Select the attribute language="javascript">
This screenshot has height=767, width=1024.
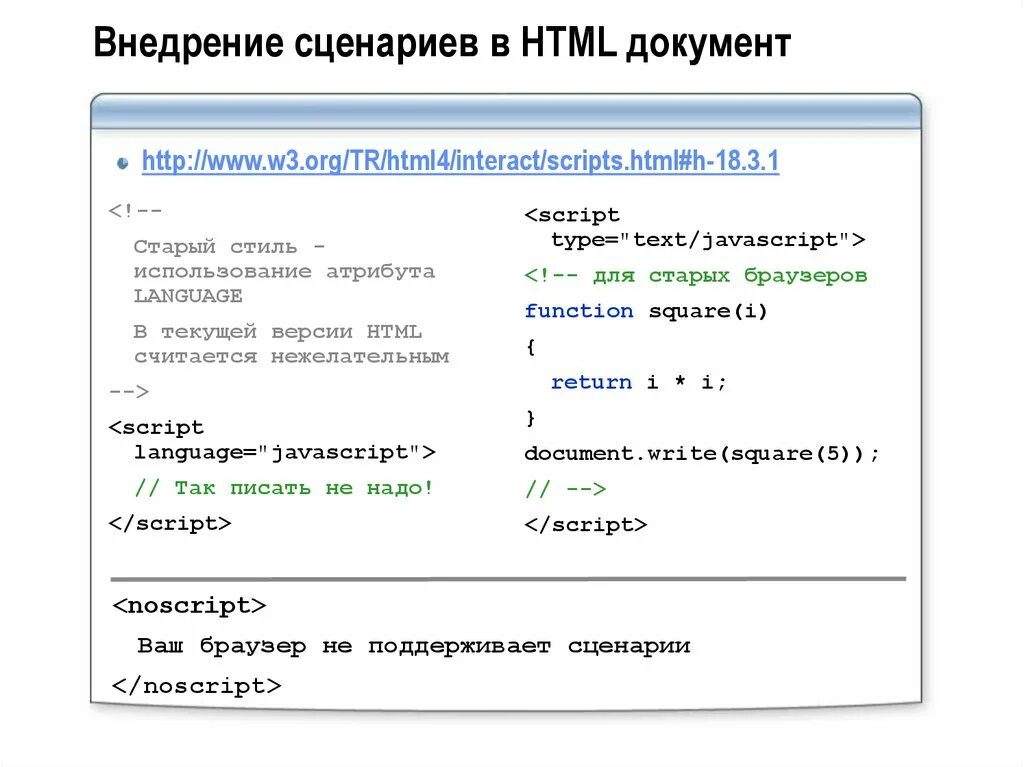[285, 452]
